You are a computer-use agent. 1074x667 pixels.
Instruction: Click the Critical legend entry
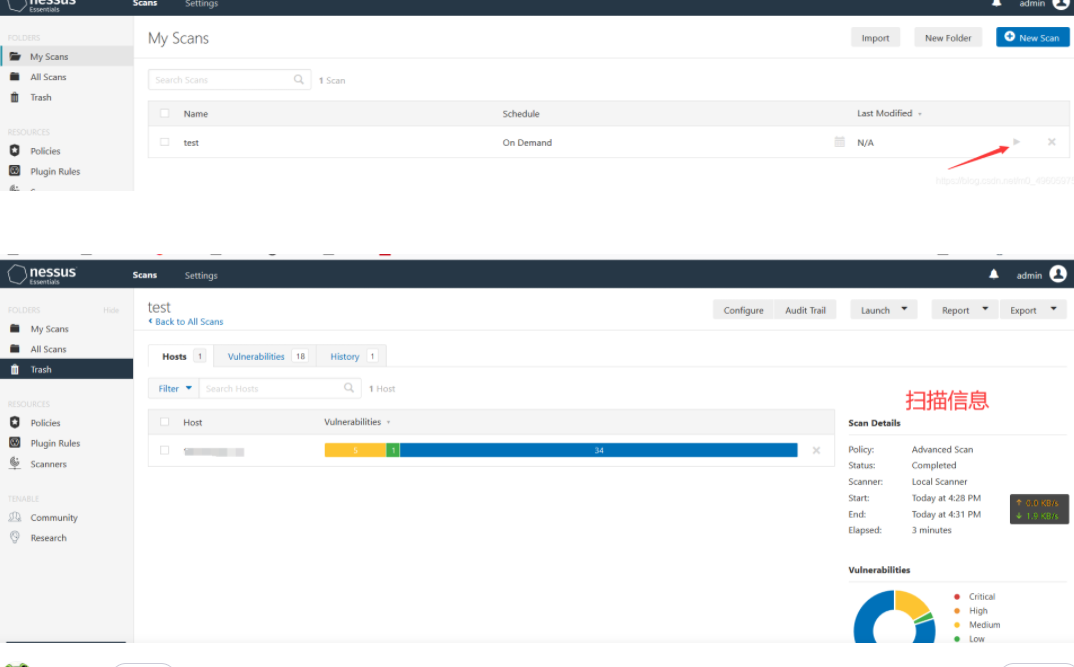pyautogui.click(x=974, y=596)
